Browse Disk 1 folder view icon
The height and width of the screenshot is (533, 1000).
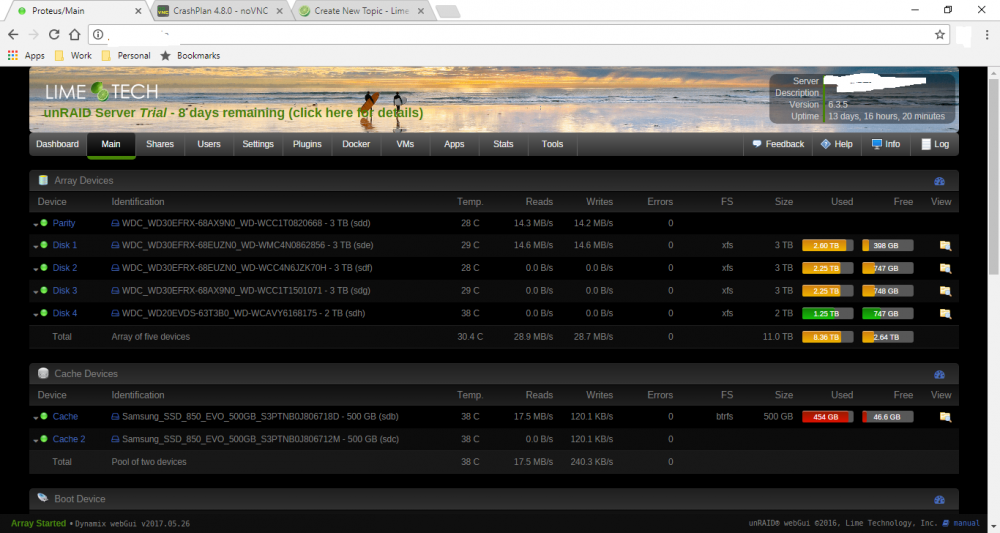[945, 245]
